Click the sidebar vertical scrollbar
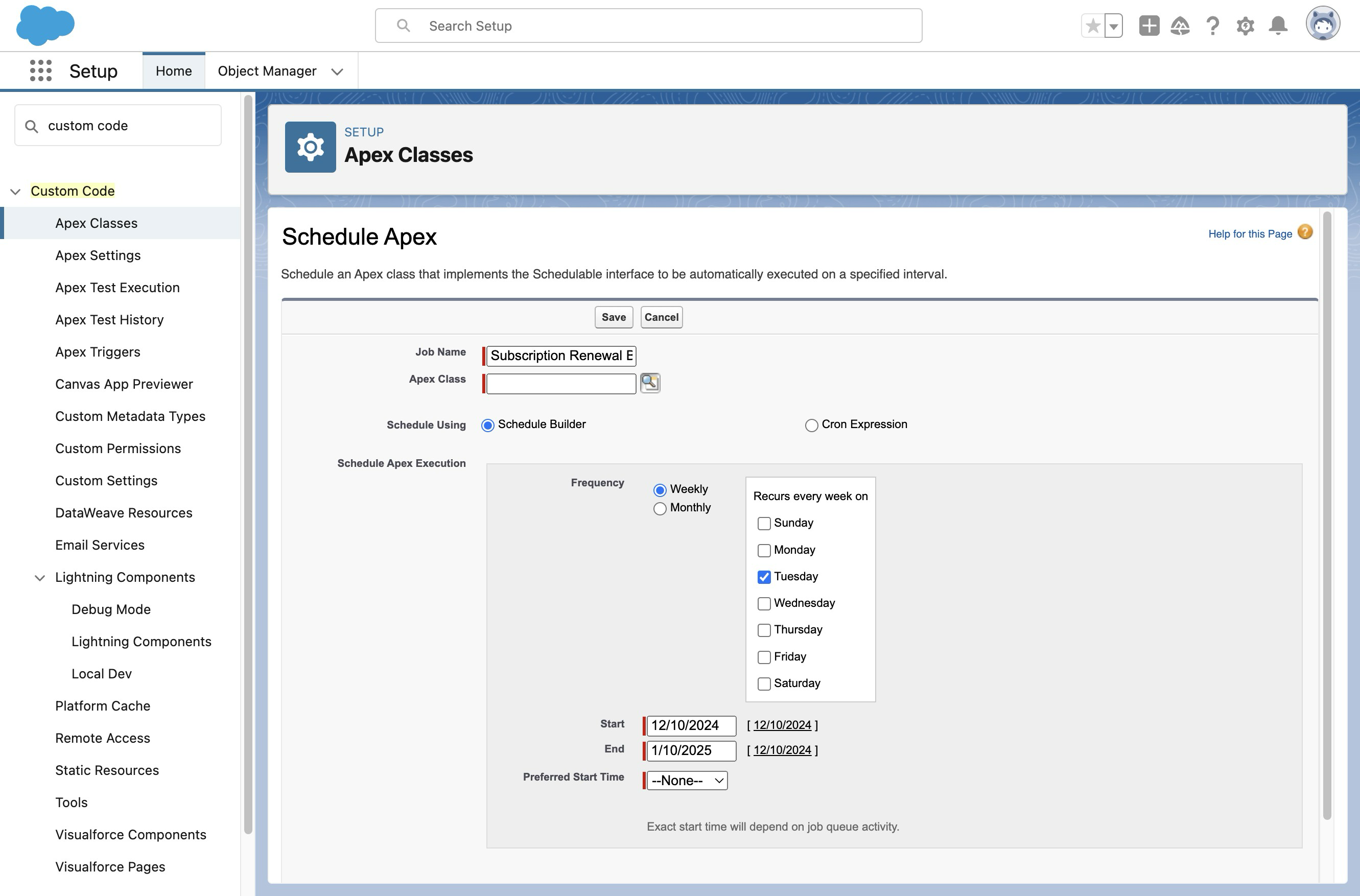The image size is (1360, 896). coord(248,464)
